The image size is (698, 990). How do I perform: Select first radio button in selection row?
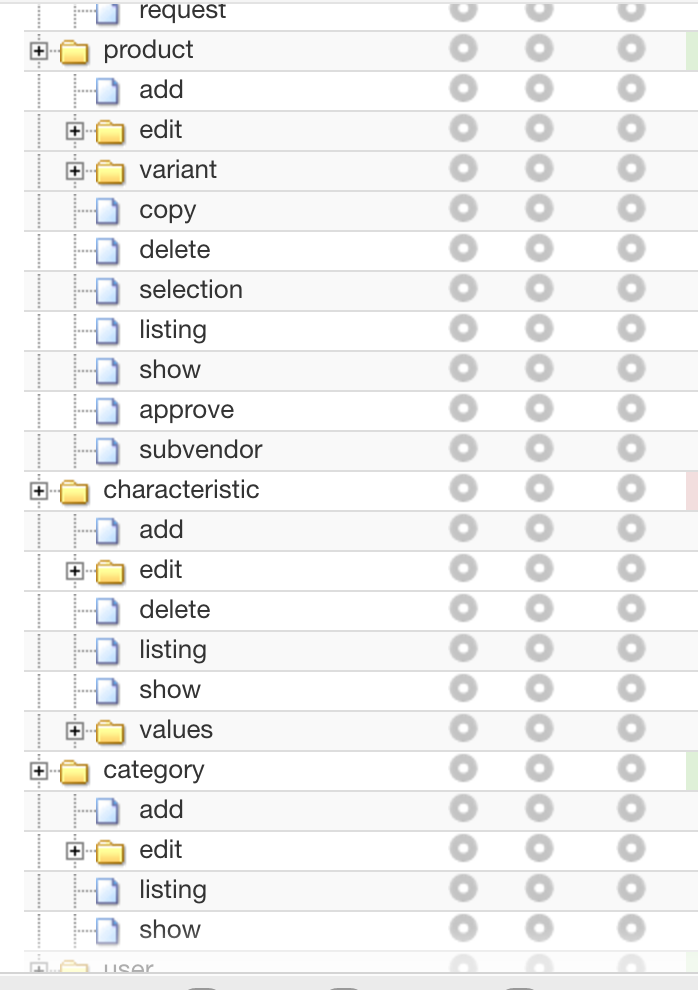coord(463,289)
